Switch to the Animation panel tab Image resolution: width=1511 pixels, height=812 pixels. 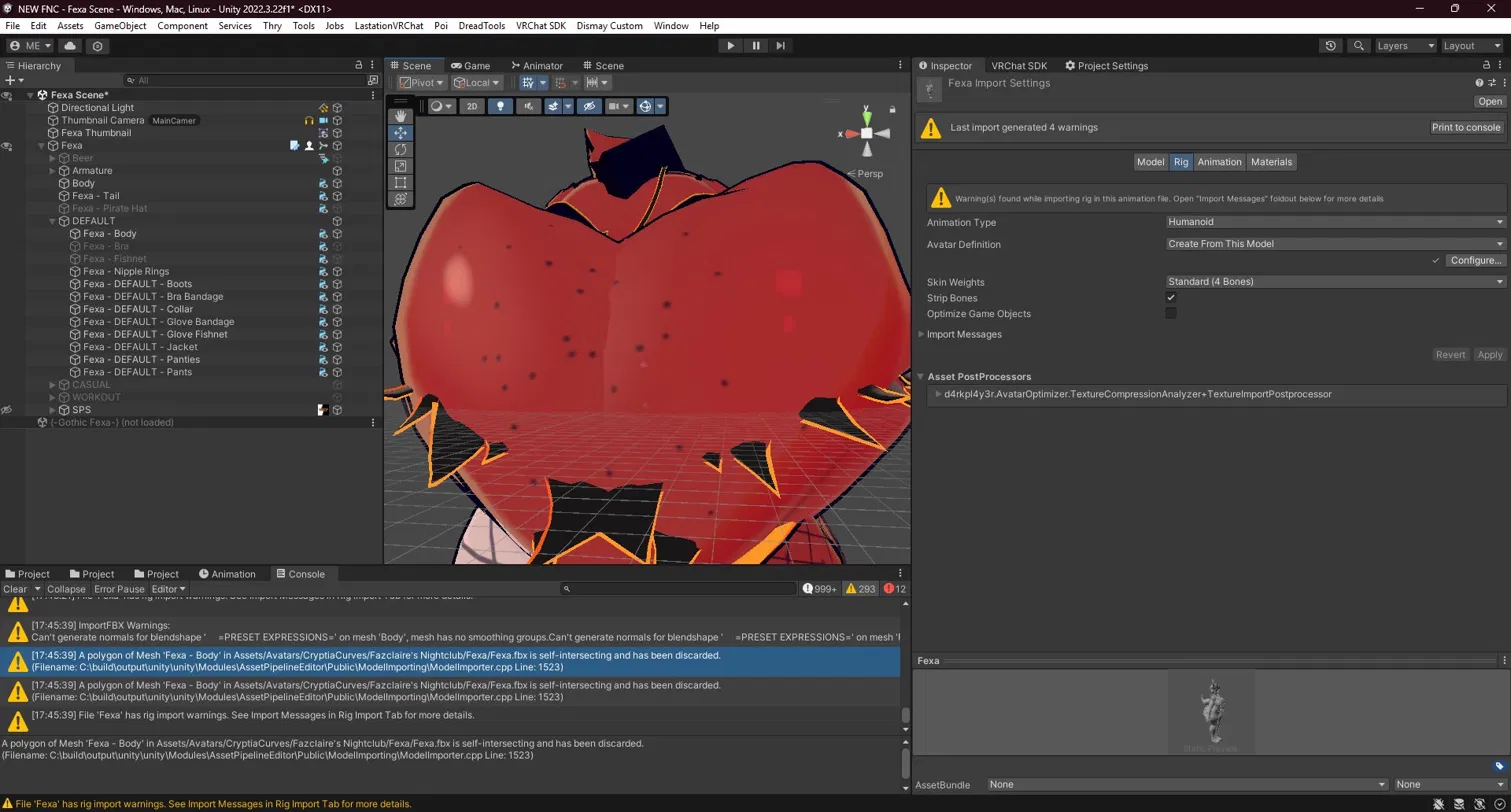point(227,574)
